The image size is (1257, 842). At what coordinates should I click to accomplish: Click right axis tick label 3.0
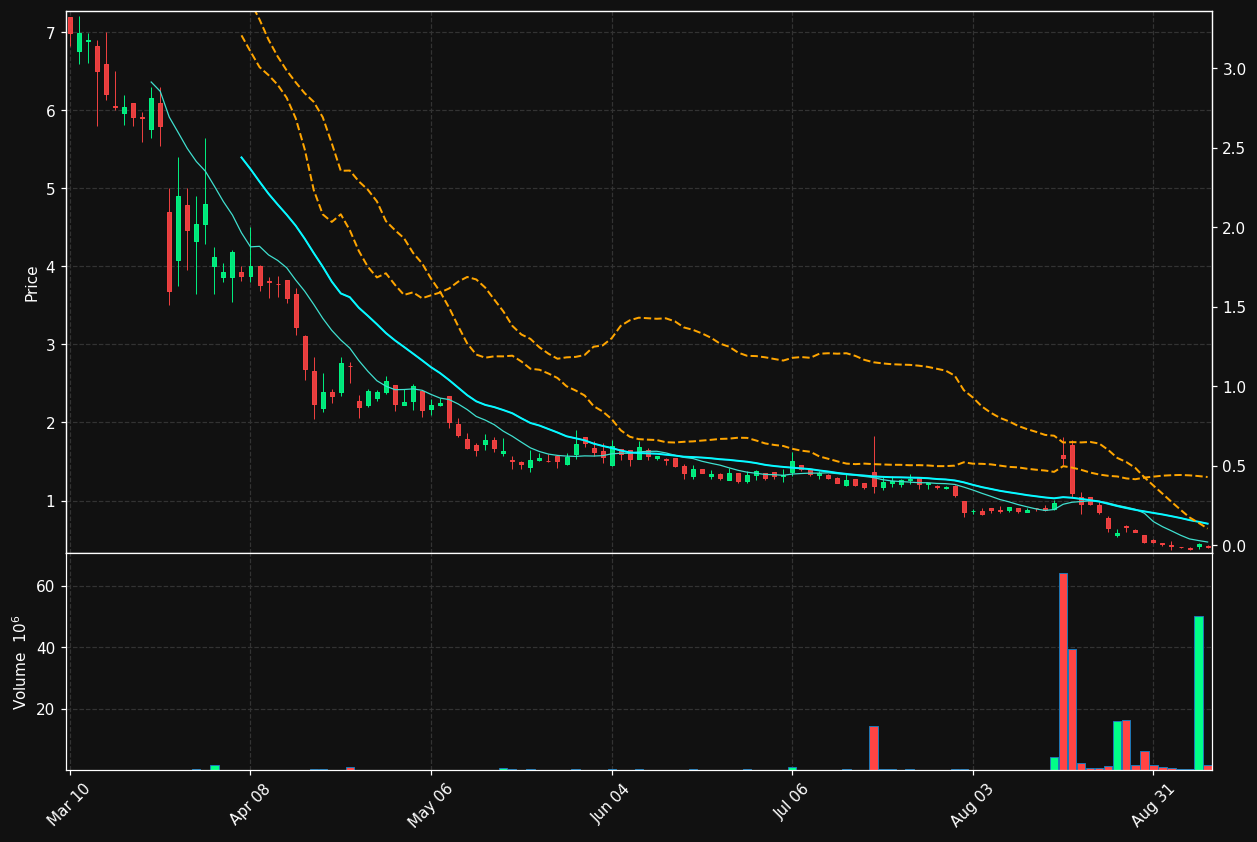(1234, 69)
